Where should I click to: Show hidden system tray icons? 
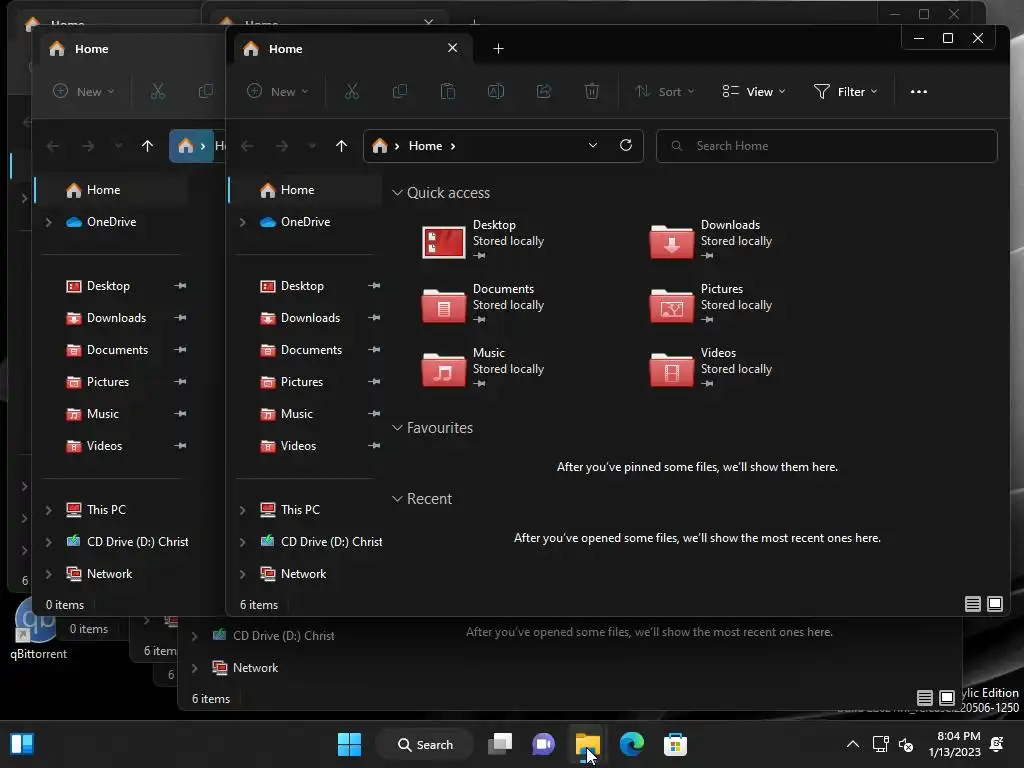pyautogui.click(x=852, y=744)
